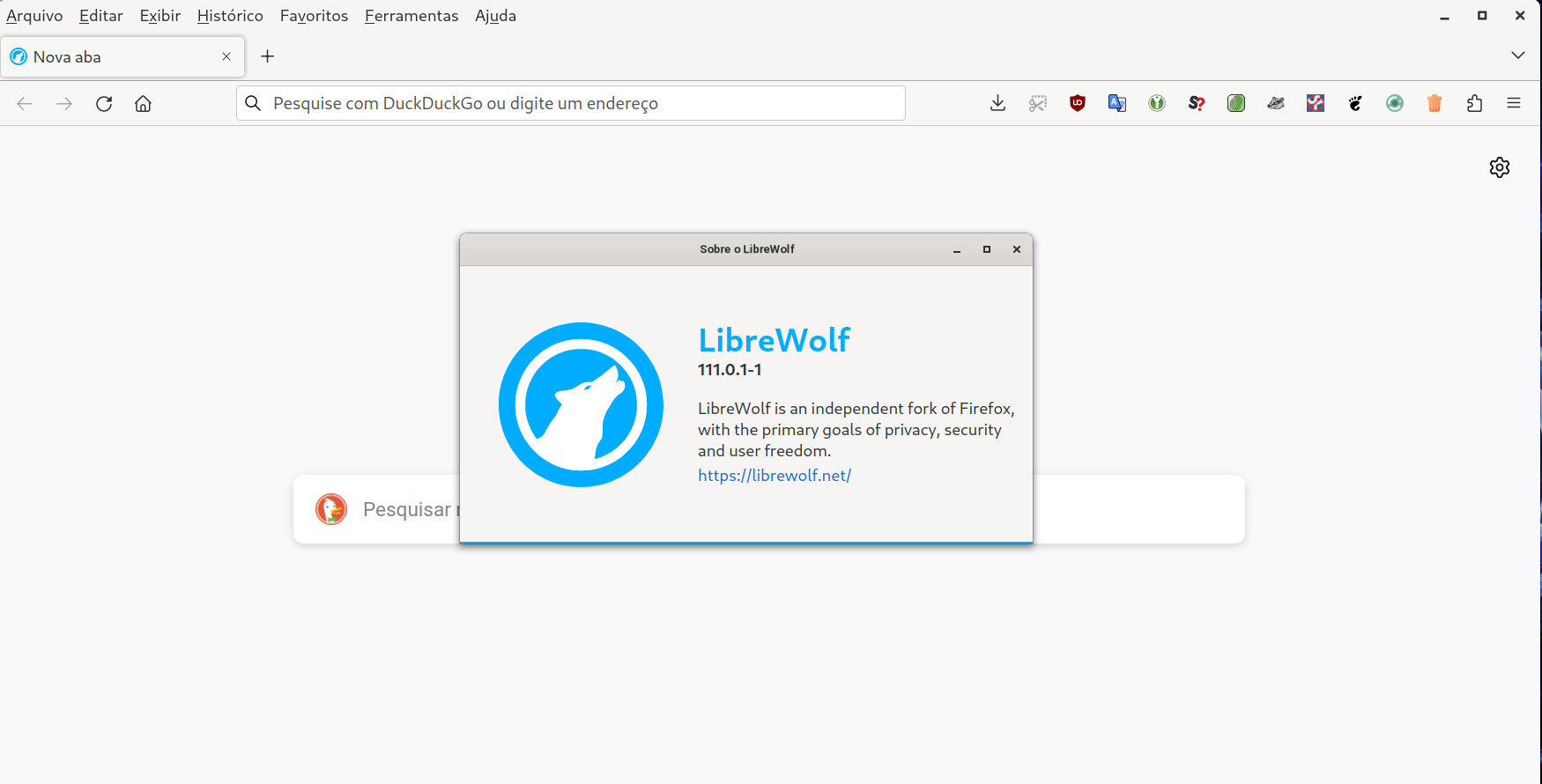The height and width of the screenshot is (784, 1542).
Task: Open the Extensions puzzle piece menu
Action: 1474,103
